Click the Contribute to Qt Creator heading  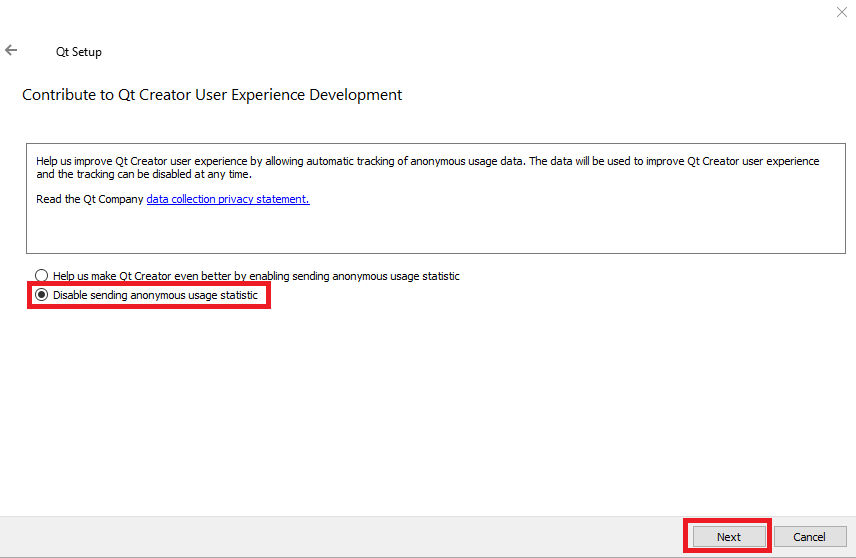[212, 95]
